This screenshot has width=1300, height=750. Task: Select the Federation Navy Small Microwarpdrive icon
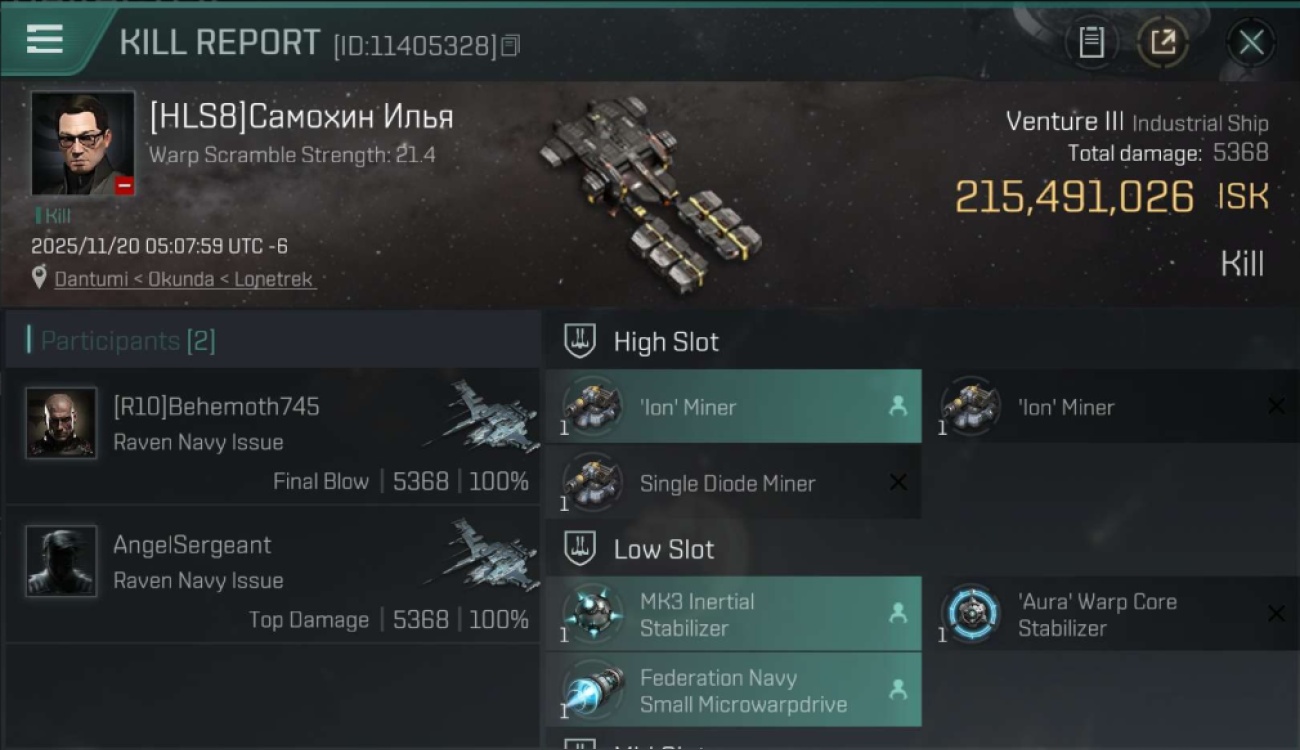[592, 690]
